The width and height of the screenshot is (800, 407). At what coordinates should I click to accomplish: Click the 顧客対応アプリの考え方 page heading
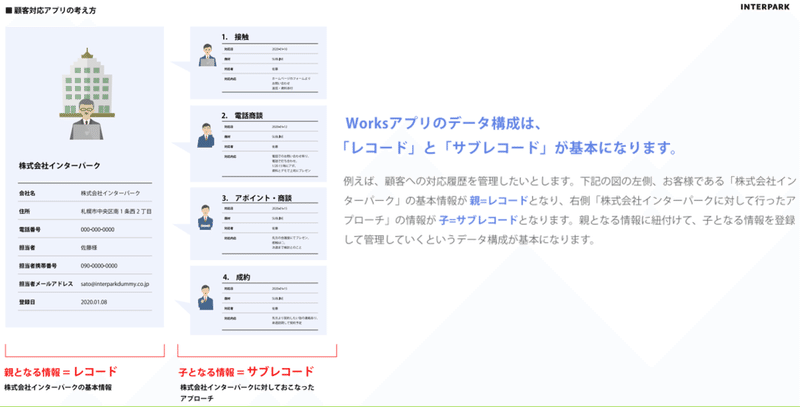point(51,11)
